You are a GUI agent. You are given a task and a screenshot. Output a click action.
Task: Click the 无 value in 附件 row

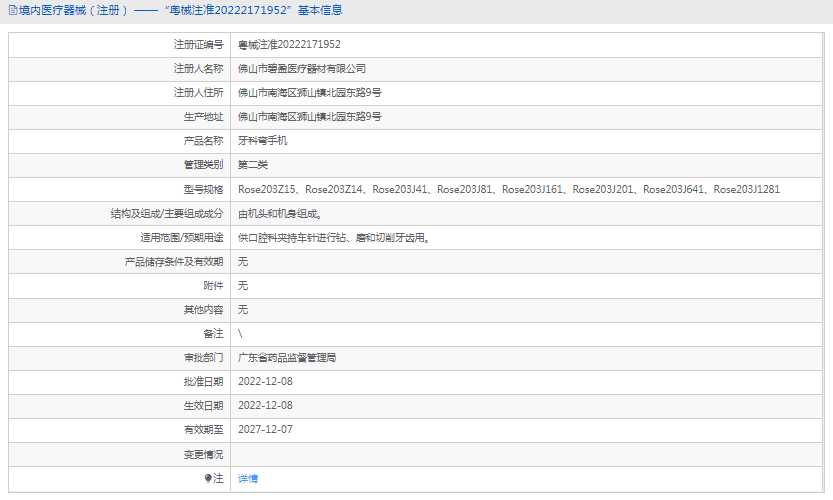pos(243,285)
